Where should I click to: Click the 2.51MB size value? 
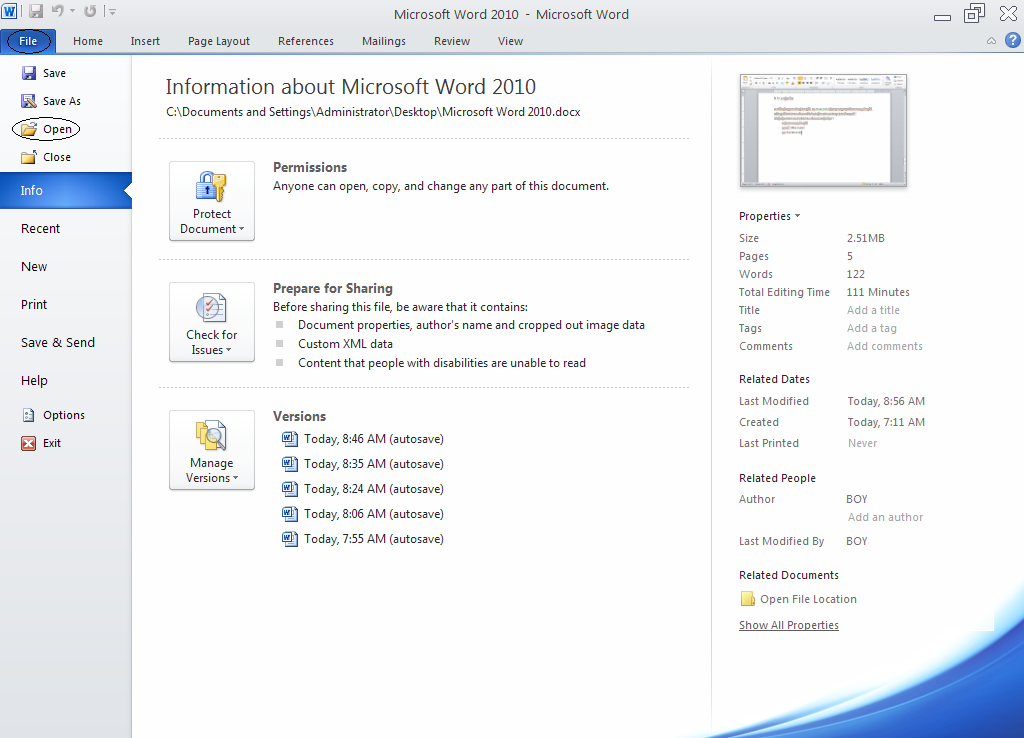pos(866,238)
